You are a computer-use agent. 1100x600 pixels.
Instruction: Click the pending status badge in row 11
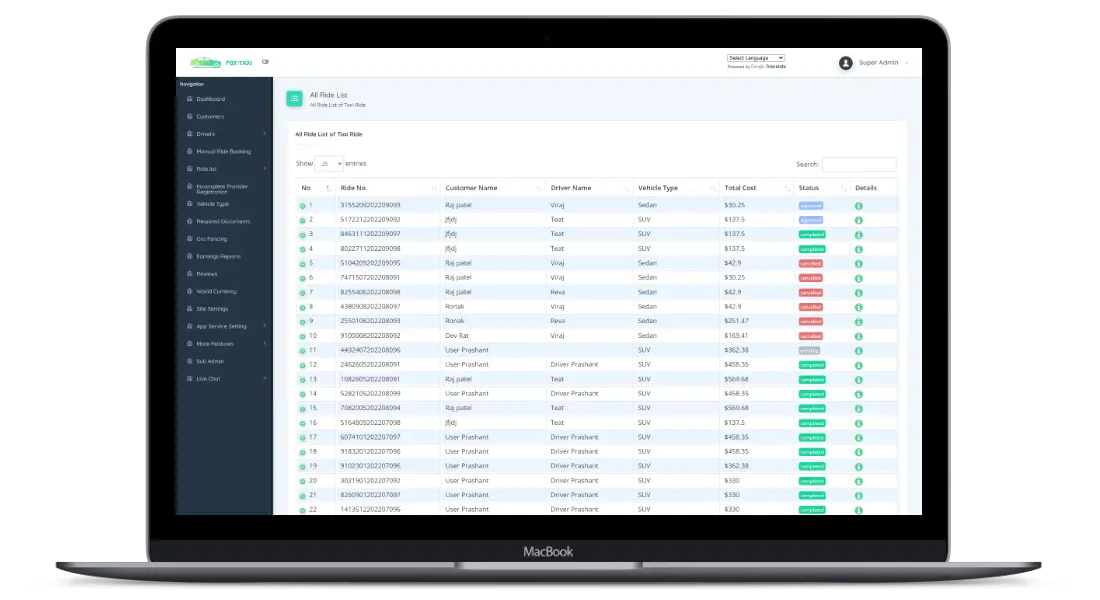(810, 351)
